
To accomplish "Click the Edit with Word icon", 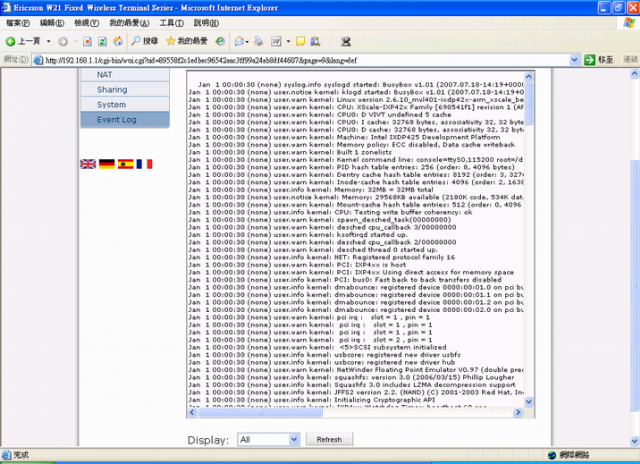I will tap(276, 41).
